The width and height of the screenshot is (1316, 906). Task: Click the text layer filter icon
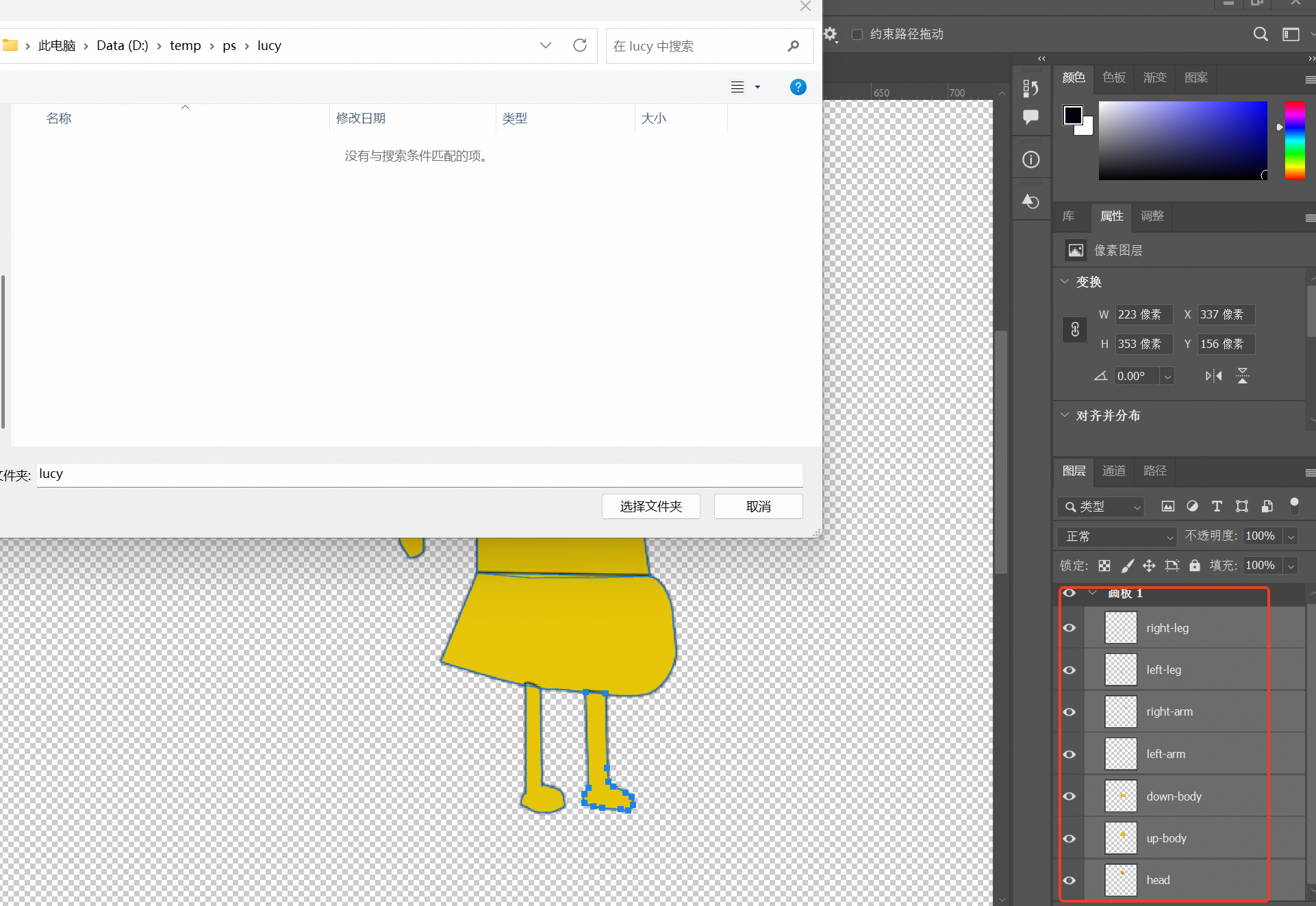tap(1217, 506)
